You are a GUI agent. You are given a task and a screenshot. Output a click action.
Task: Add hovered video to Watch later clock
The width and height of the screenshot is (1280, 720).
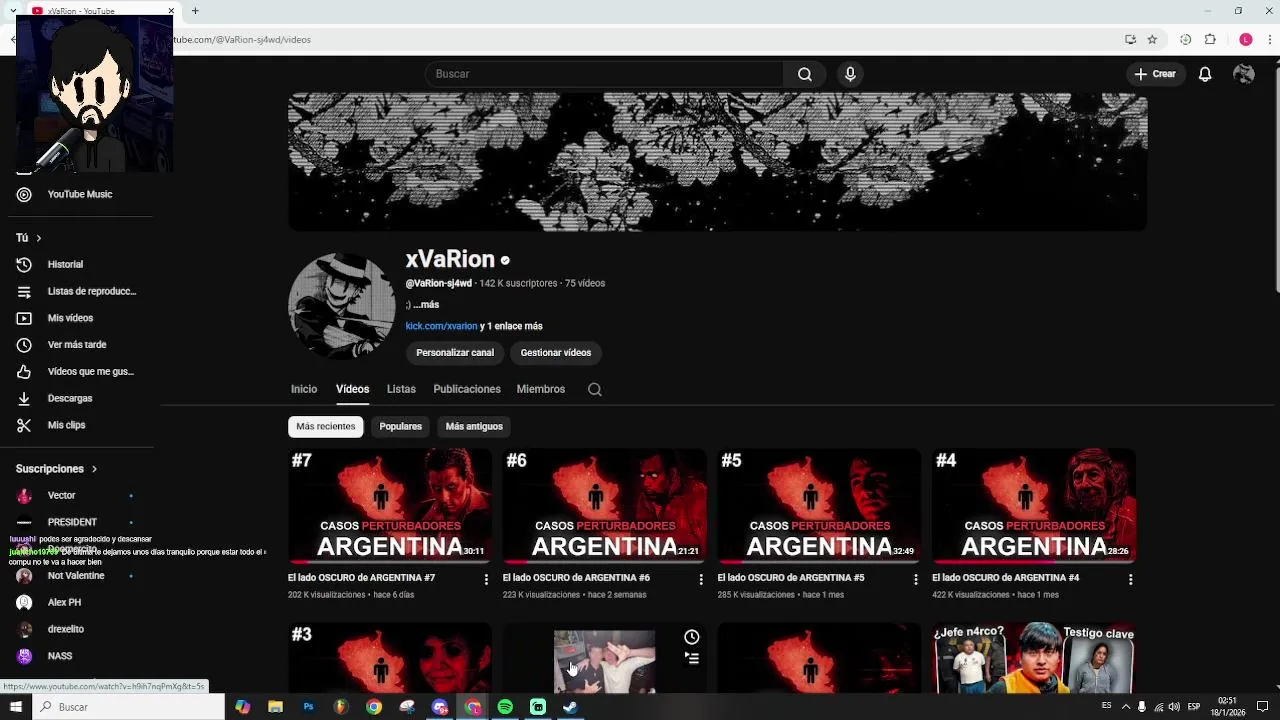click(x=691, y=637)
